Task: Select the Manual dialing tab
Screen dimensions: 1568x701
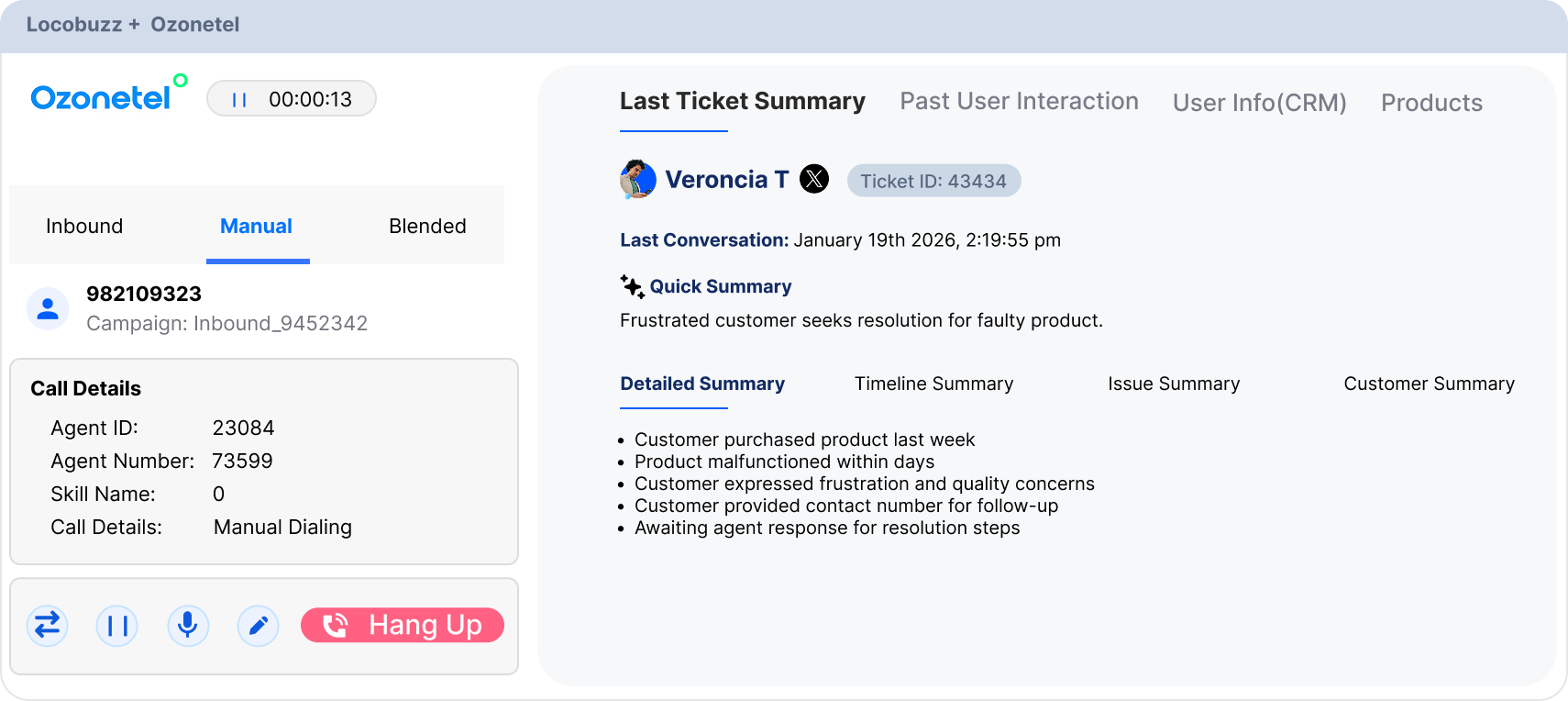Action: 257,227
